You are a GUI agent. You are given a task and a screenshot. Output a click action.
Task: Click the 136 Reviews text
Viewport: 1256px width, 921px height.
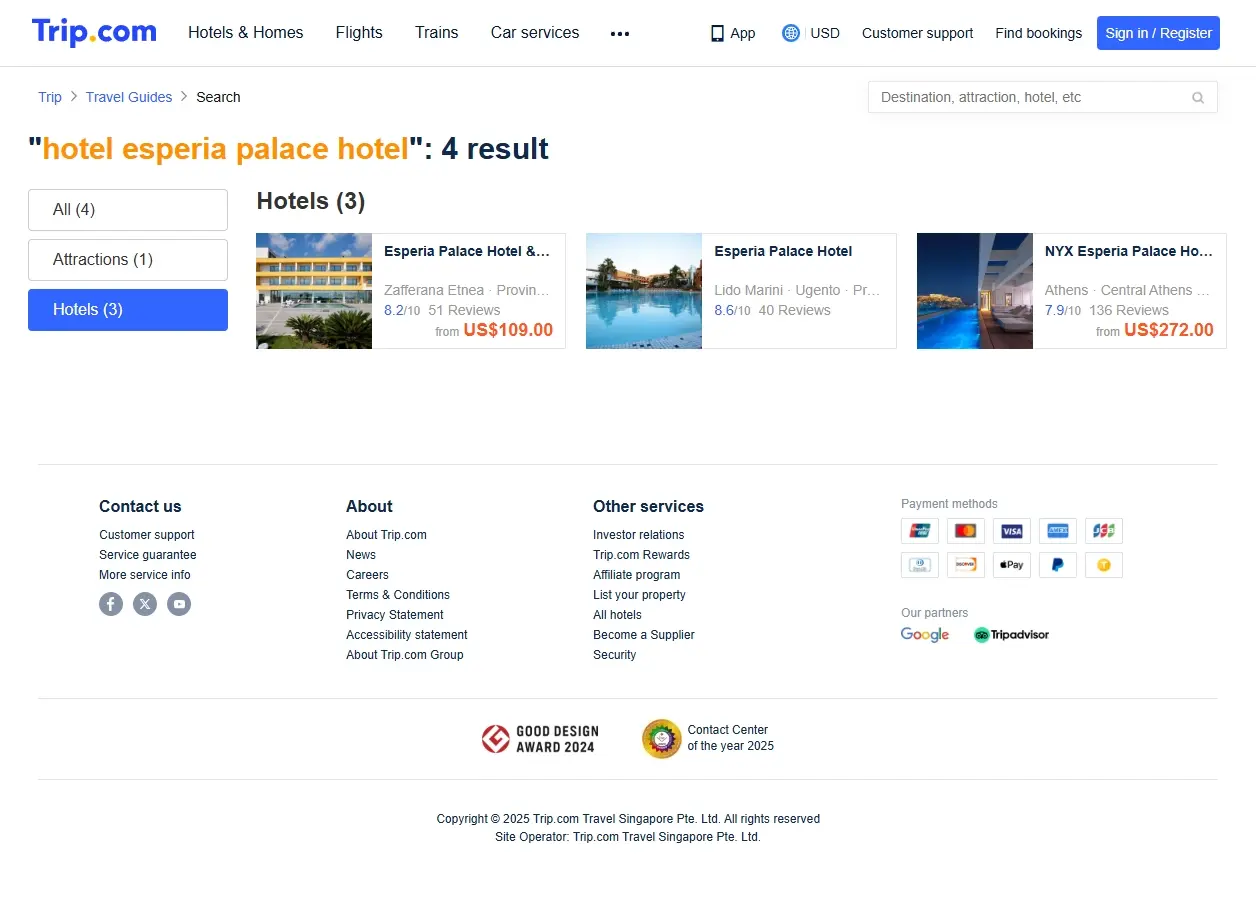pos(1129,310)
